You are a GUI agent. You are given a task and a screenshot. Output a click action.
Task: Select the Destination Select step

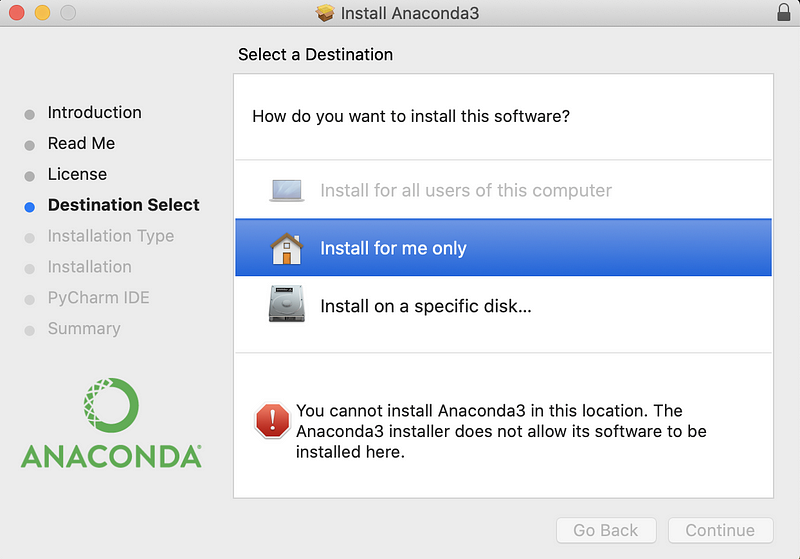[123, 205]
